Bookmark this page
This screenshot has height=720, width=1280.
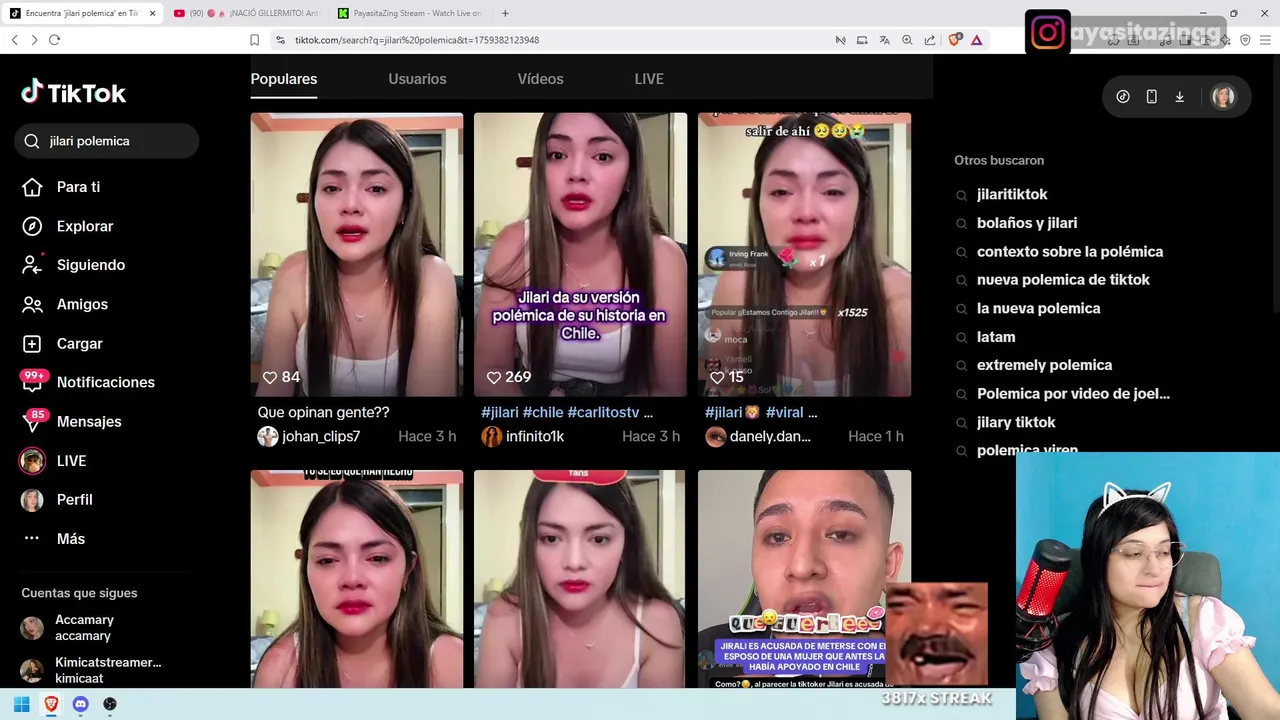[x=254, y=40]
